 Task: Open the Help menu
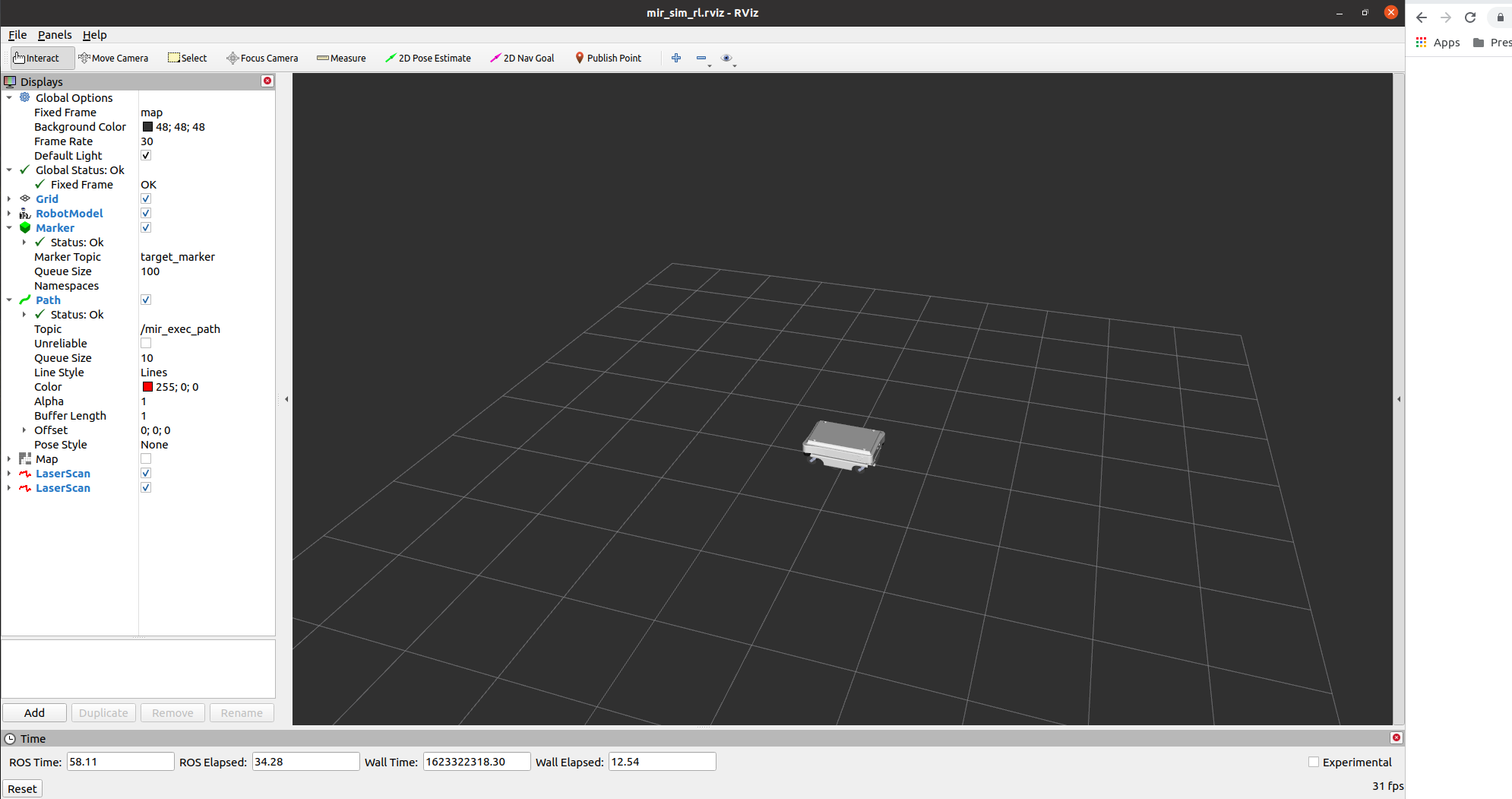pyautogui.click(x=95, y=35)
